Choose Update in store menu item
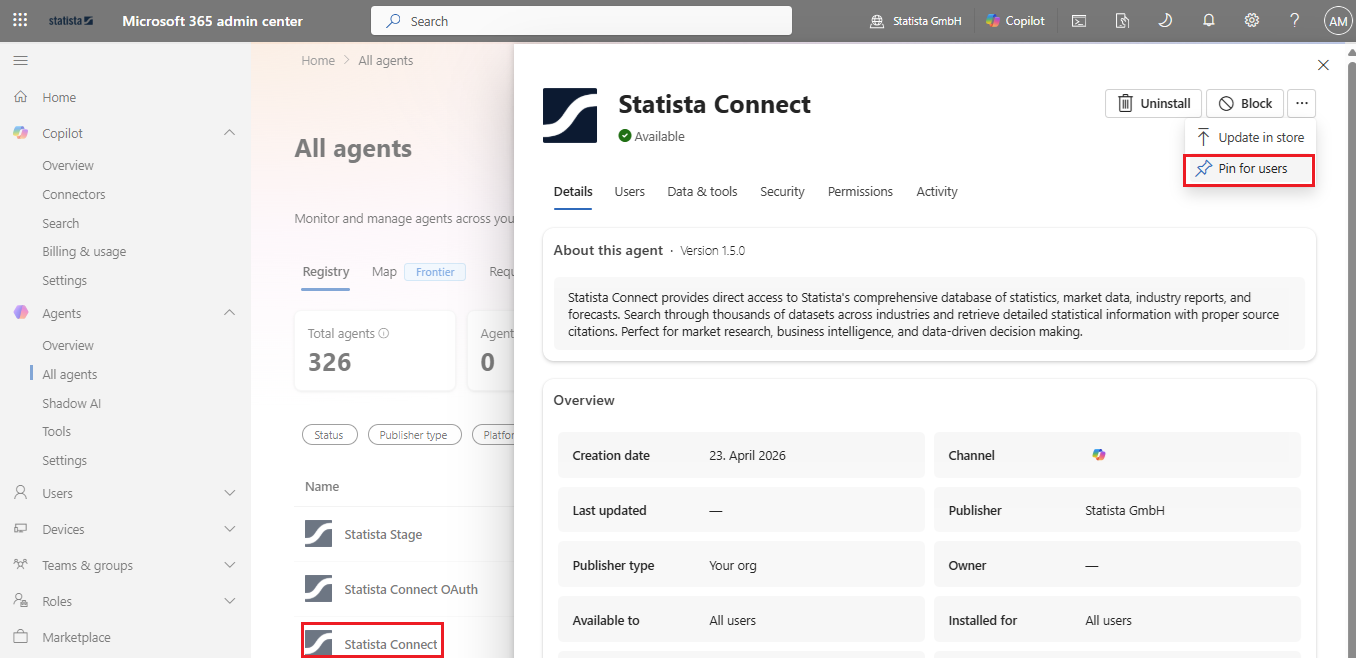 pos(1249,137)
